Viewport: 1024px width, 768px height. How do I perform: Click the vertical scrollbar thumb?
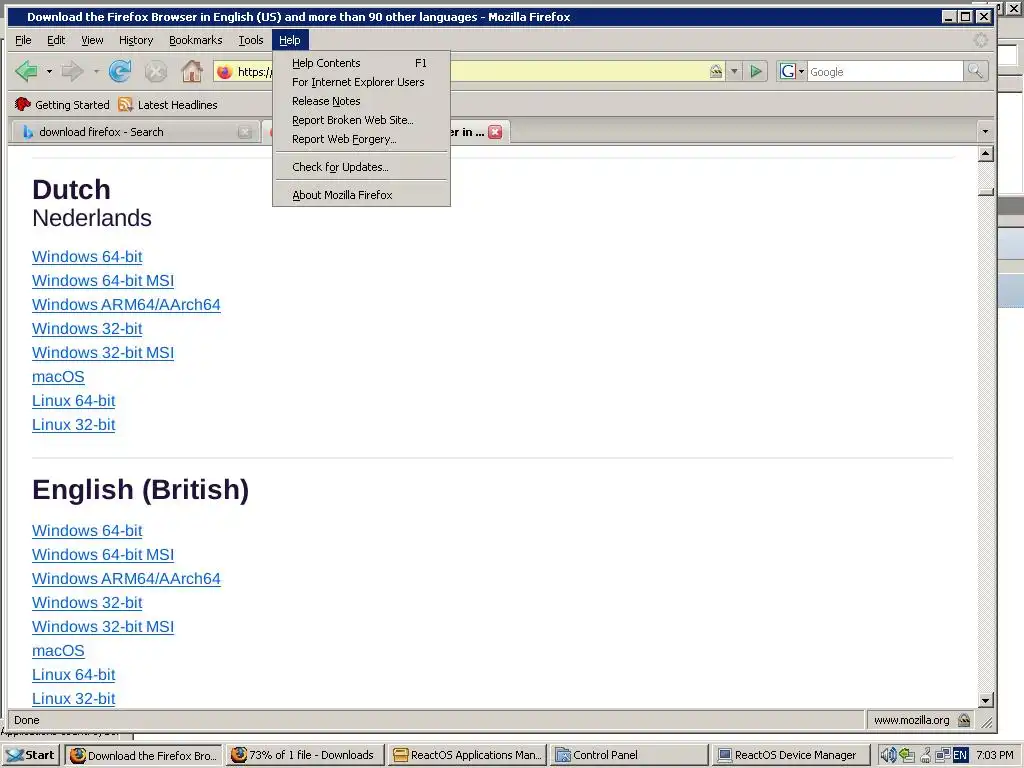985,192
